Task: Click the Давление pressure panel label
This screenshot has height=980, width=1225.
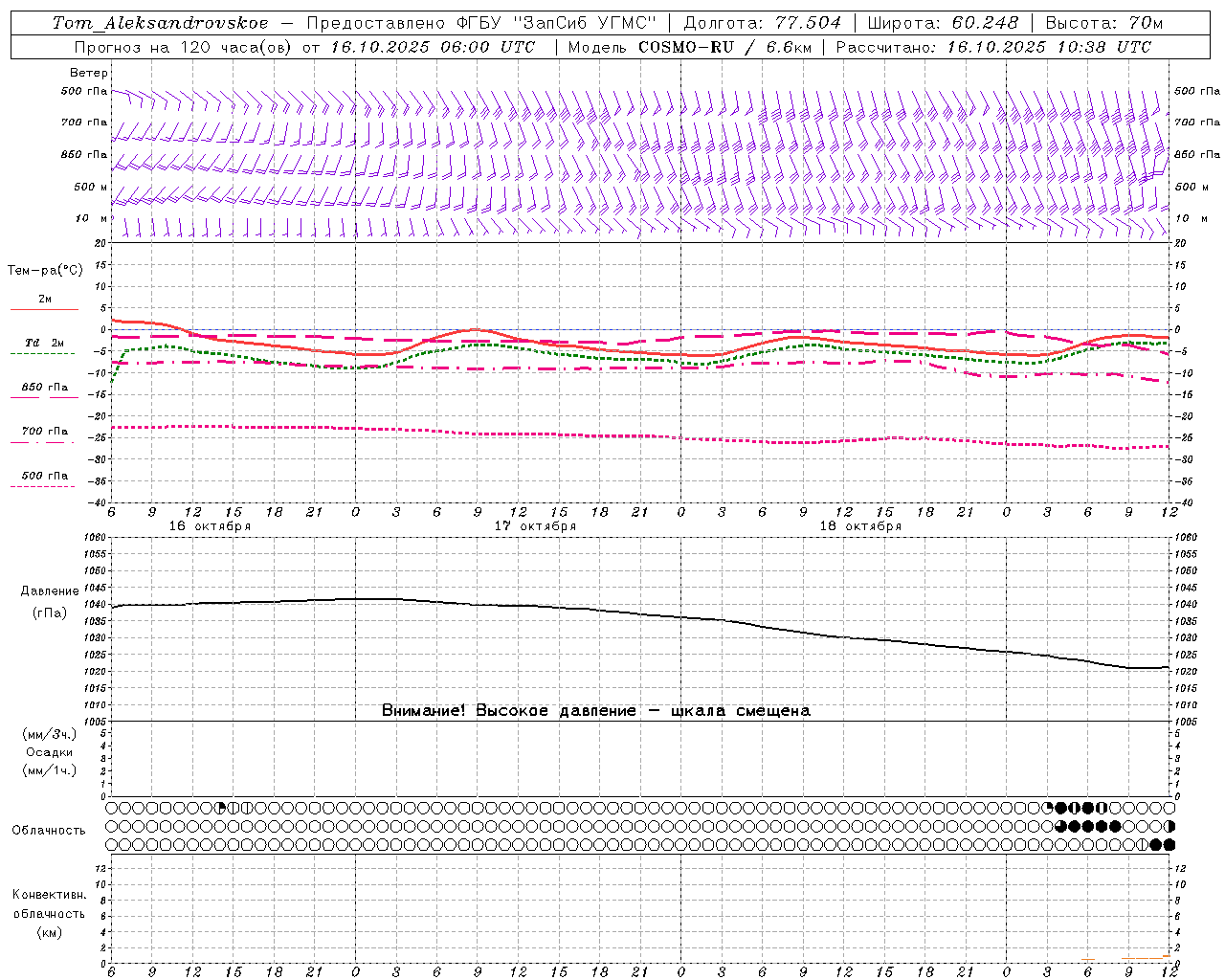Action: click(50, 591)
